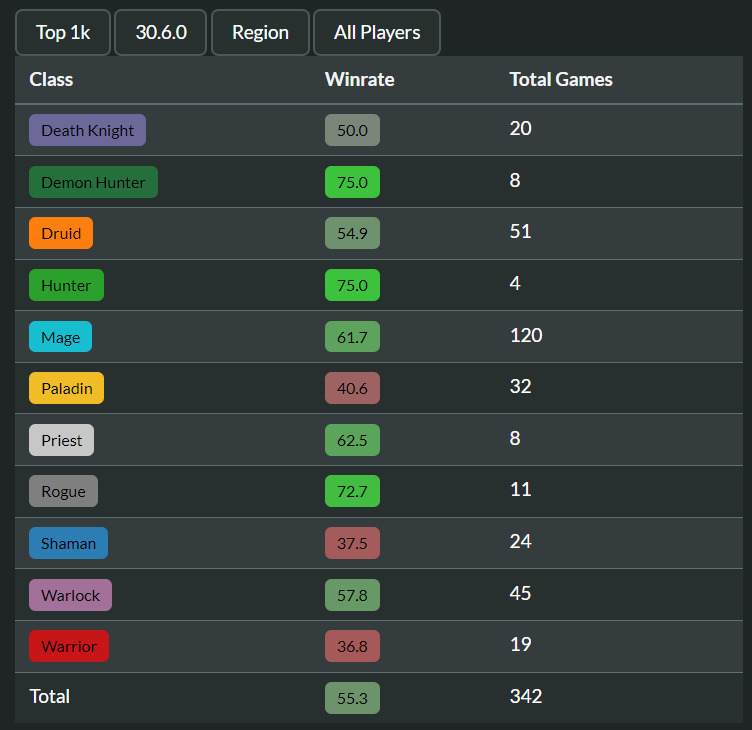
Task: Sort by Total Games column header
Action: pos(561,80)
